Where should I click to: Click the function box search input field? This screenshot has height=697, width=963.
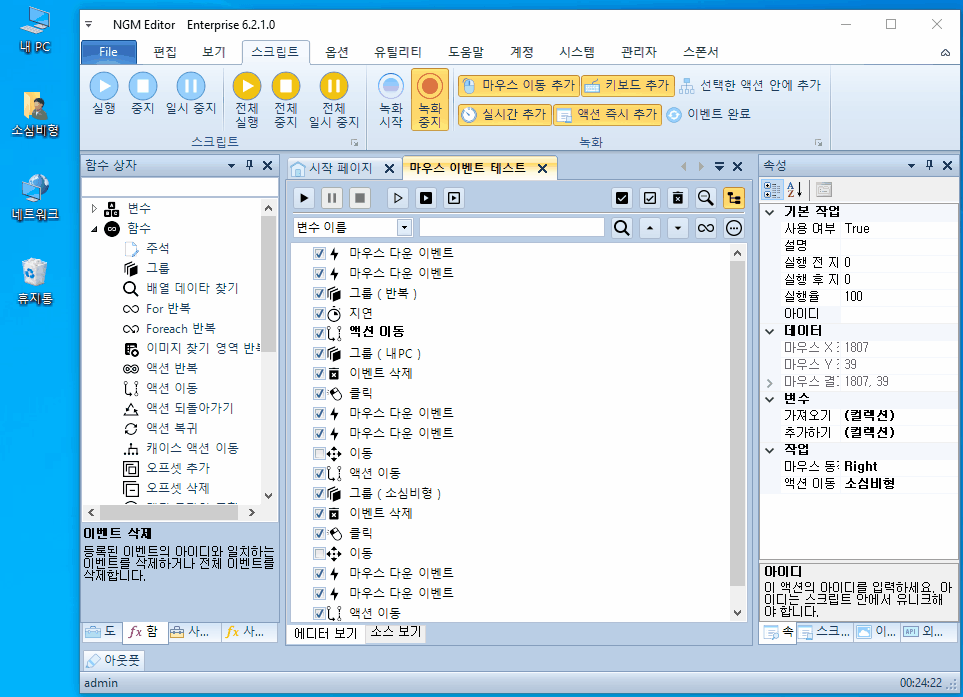pos(179,186)
